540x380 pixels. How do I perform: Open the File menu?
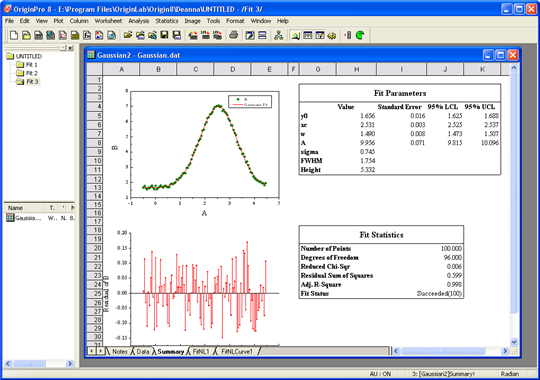9,21
